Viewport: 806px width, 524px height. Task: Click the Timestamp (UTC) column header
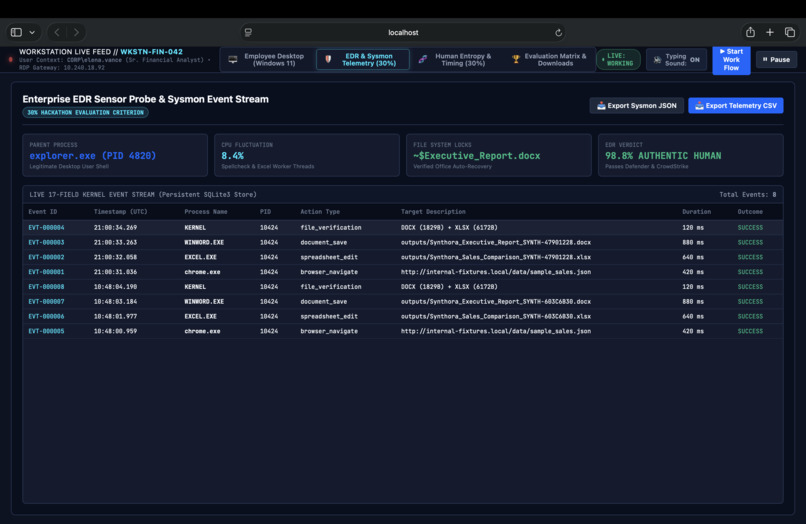(x=120, y=212)
